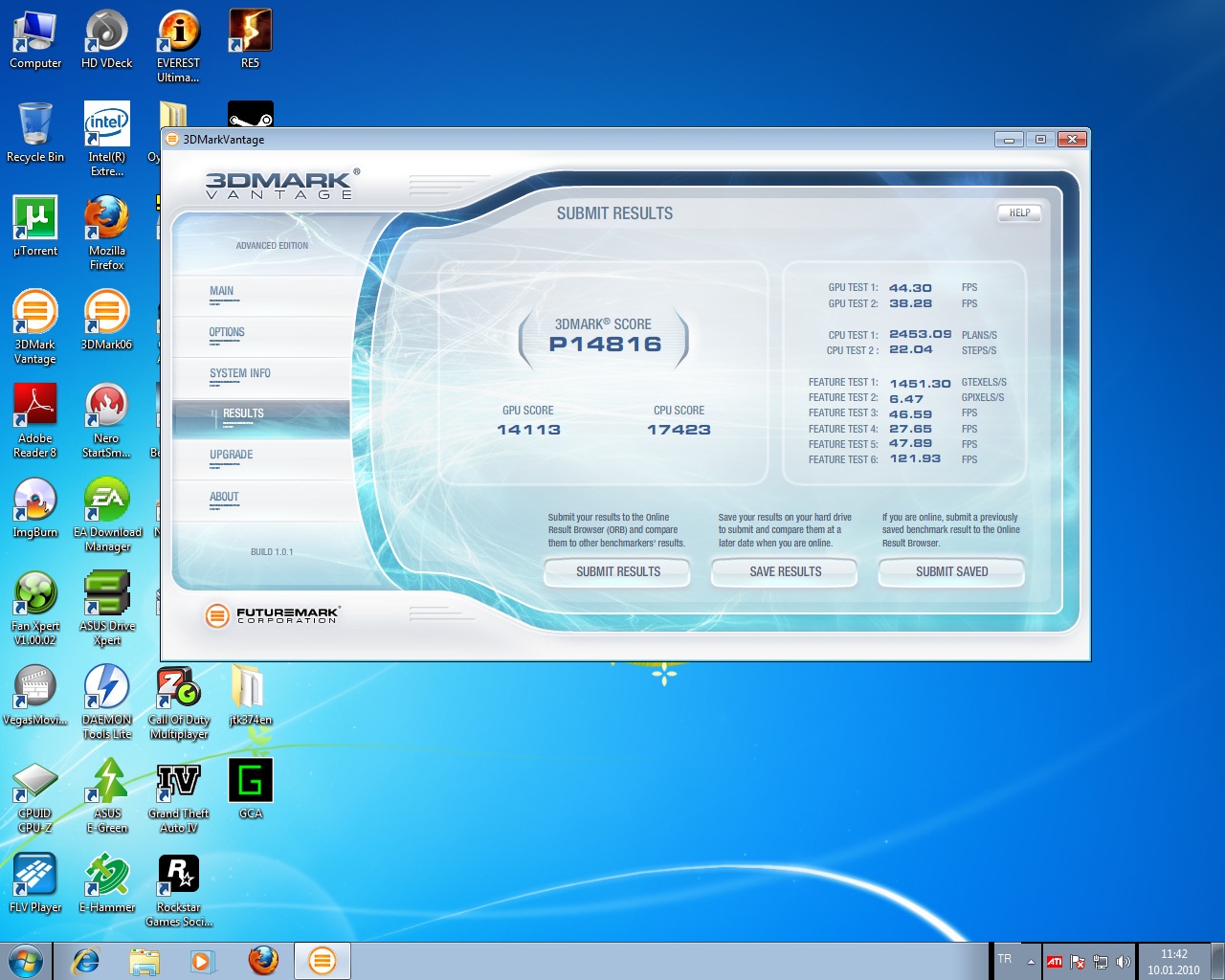Click the SAVE RESULTS button
Screen dimensions: 1225x980
(x=785, y=571)
